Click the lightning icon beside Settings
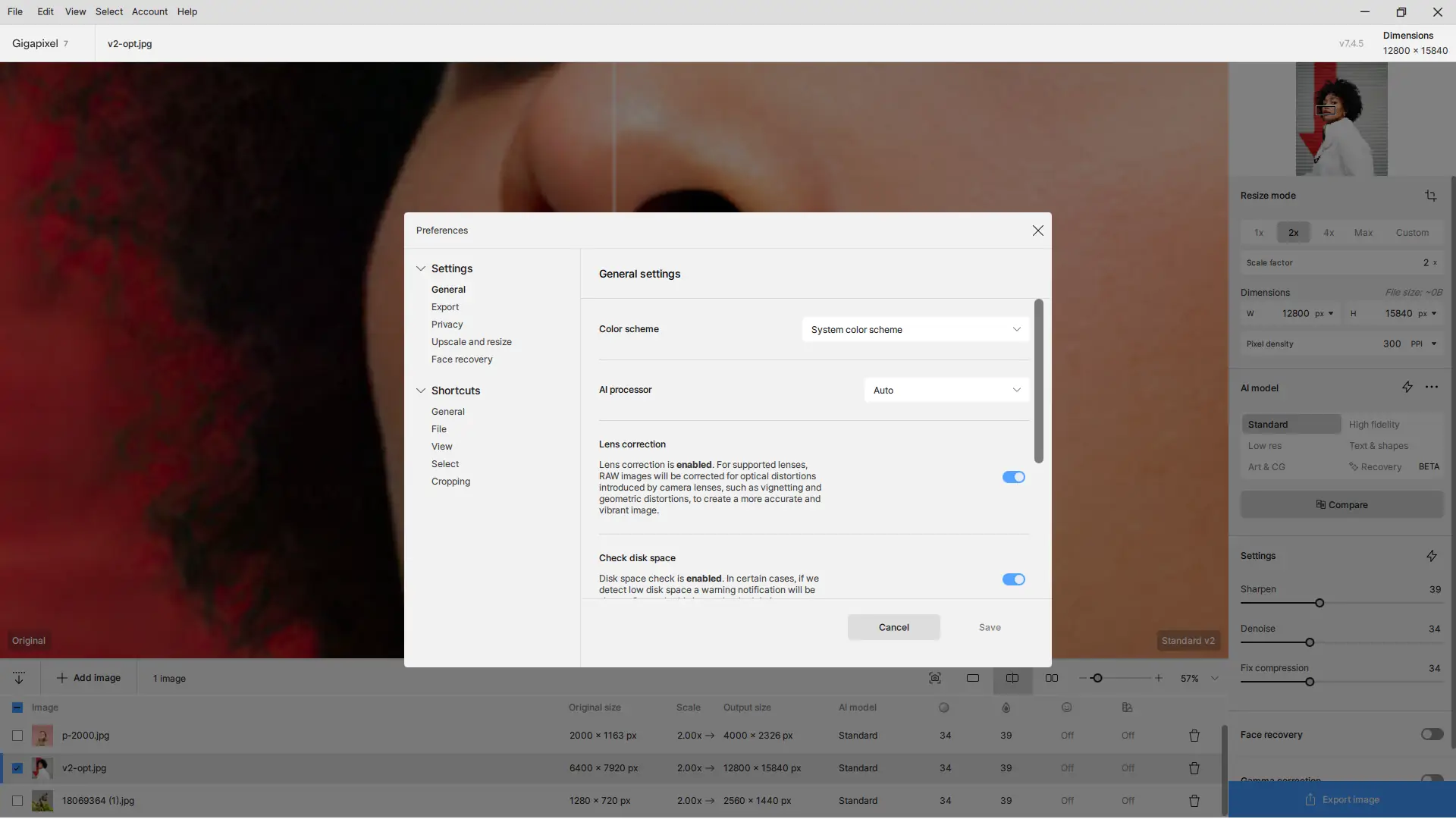The width and height of the screenshot is (1456, 819). coord(1432,556)
